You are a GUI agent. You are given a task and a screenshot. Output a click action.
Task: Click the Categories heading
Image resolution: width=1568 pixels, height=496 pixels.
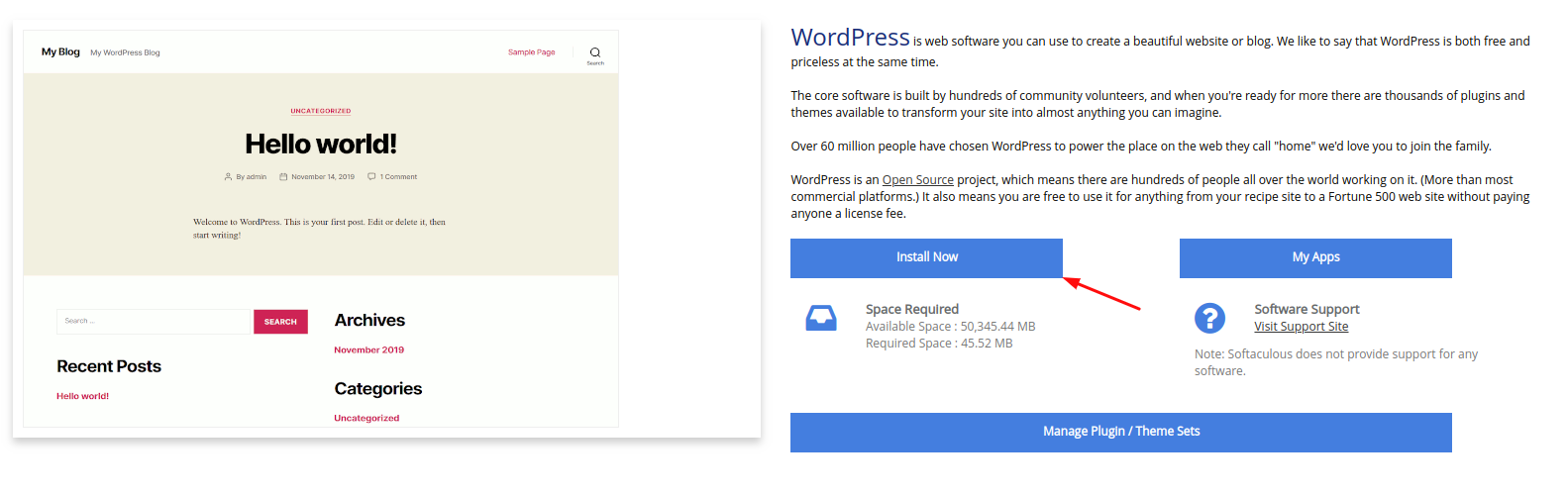378,389
